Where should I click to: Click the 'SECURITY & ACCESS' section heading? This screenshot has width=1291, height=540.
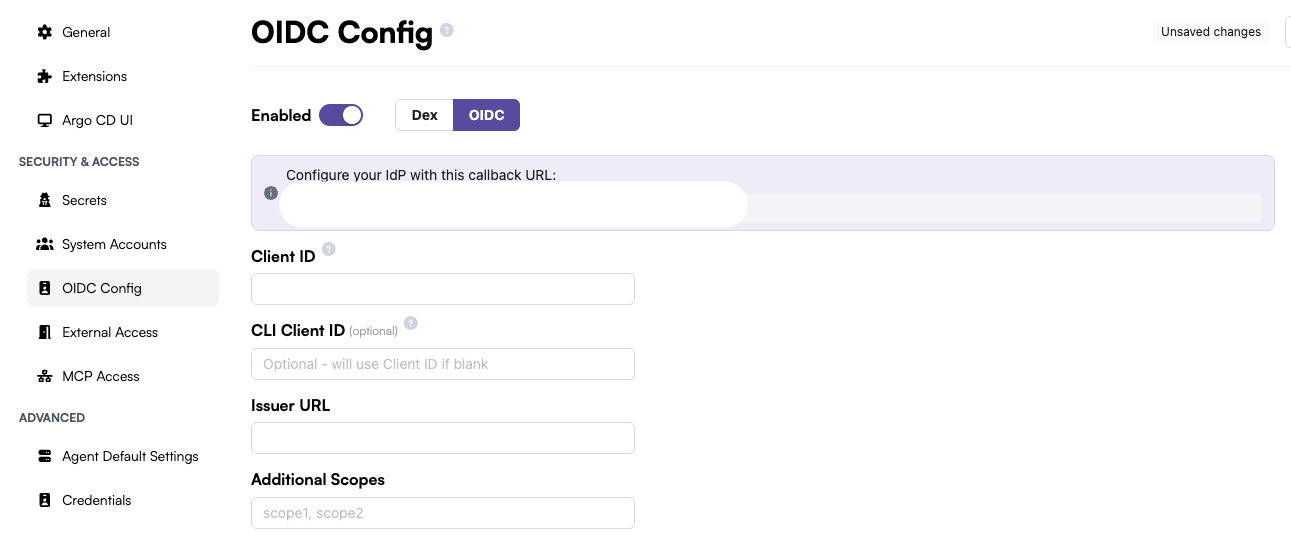tap(79, 162)
